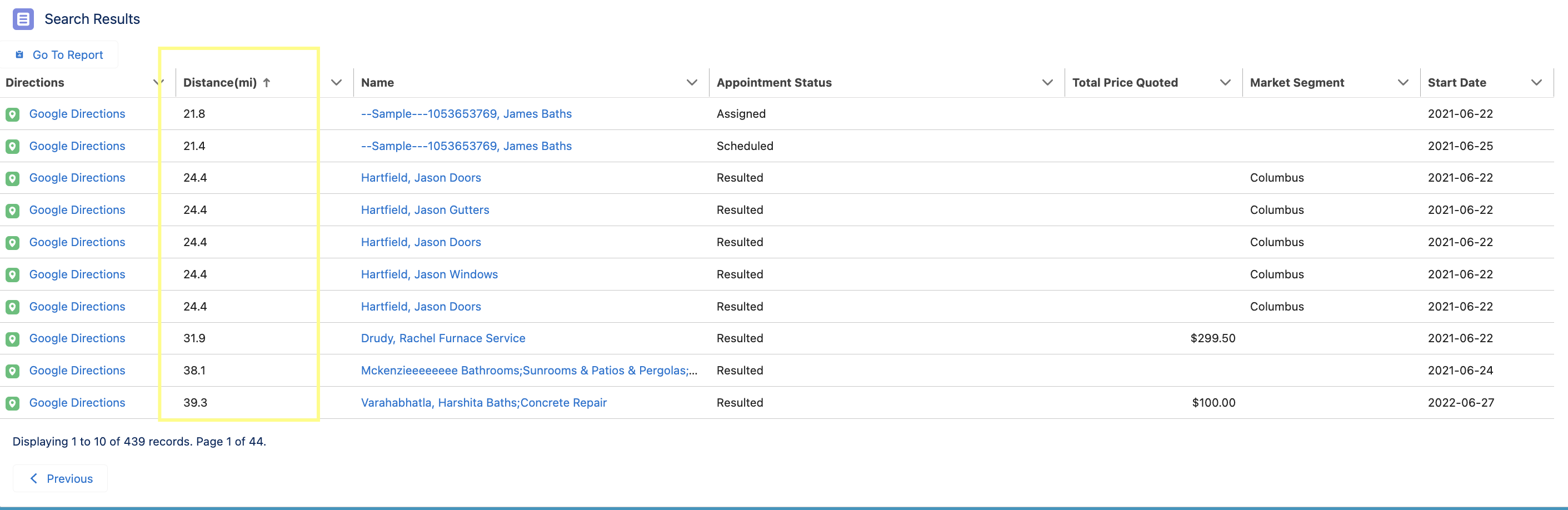
Task: Open Hartfield, Jason Gutters record
Action: [x=425, y=210]
